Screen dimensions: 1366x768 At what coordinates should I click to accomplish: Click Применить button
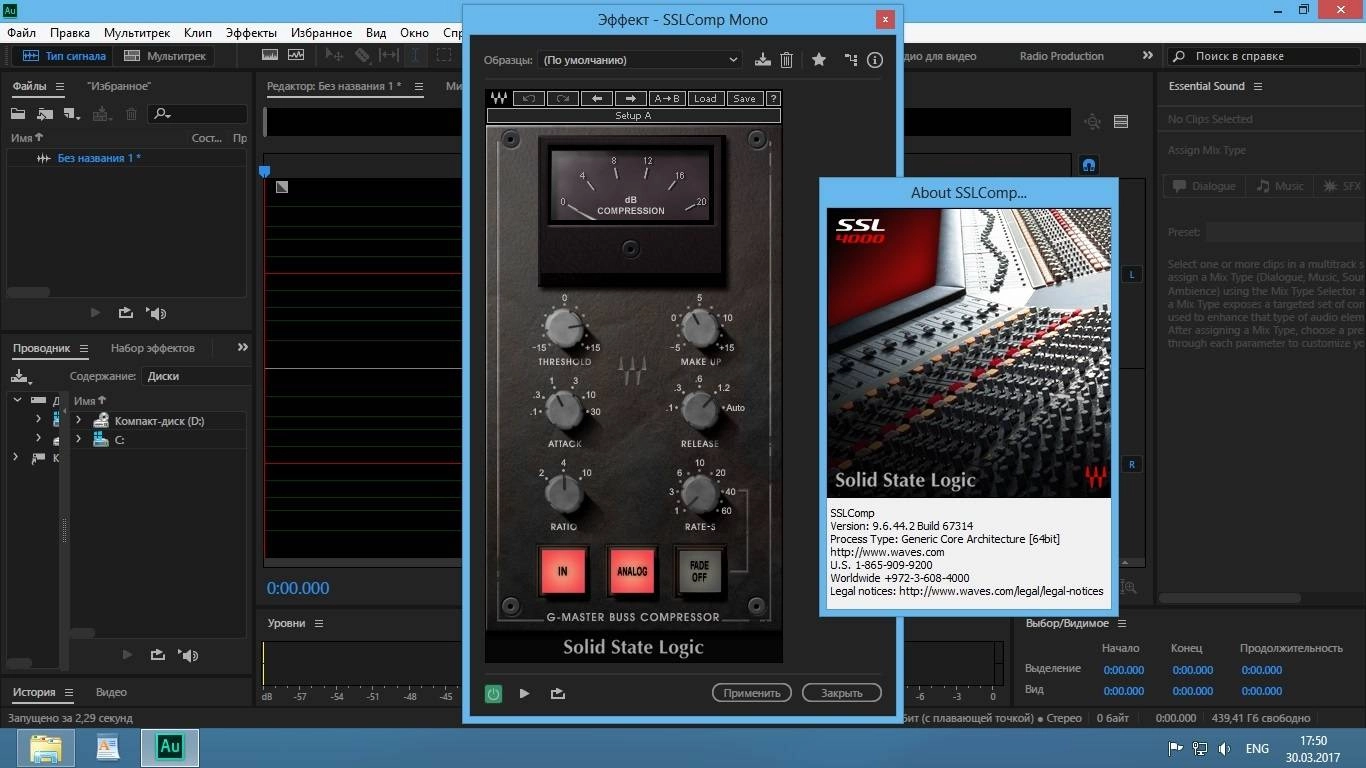[752, 693]
